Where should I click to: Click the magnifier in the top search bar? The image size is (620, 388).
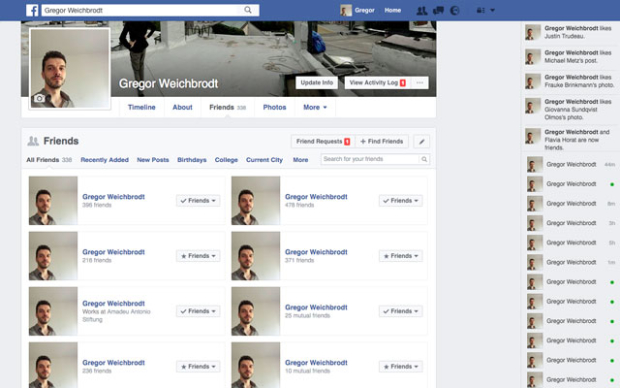pos(248,10)
